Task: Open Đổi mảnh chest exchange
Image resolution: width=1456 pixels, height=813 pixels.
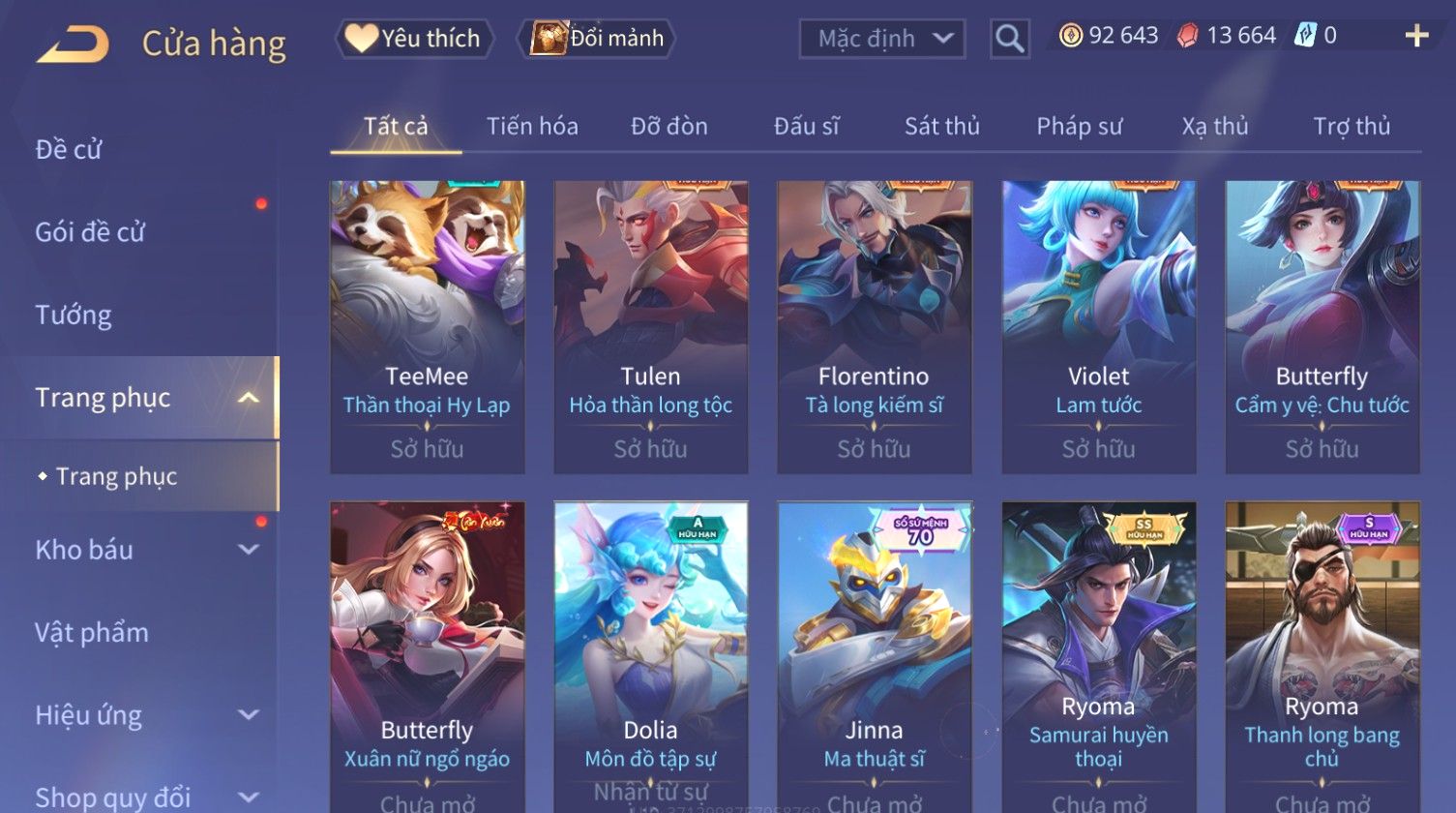Action: (597, 39)
